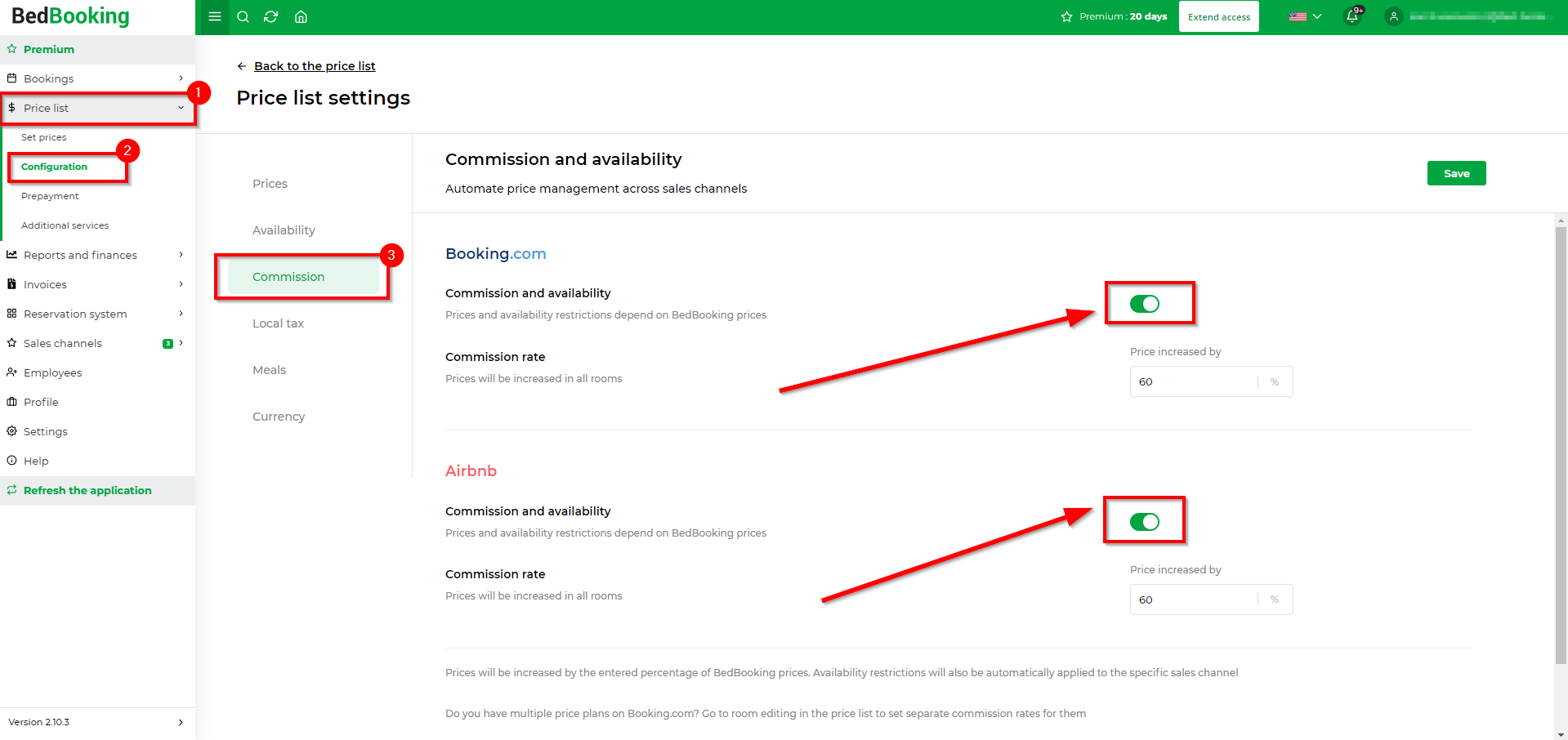The width and height of the screenshot is (1568, 740).
Task: Click the Sales channels green badge
Action: (x=168, y=343)
